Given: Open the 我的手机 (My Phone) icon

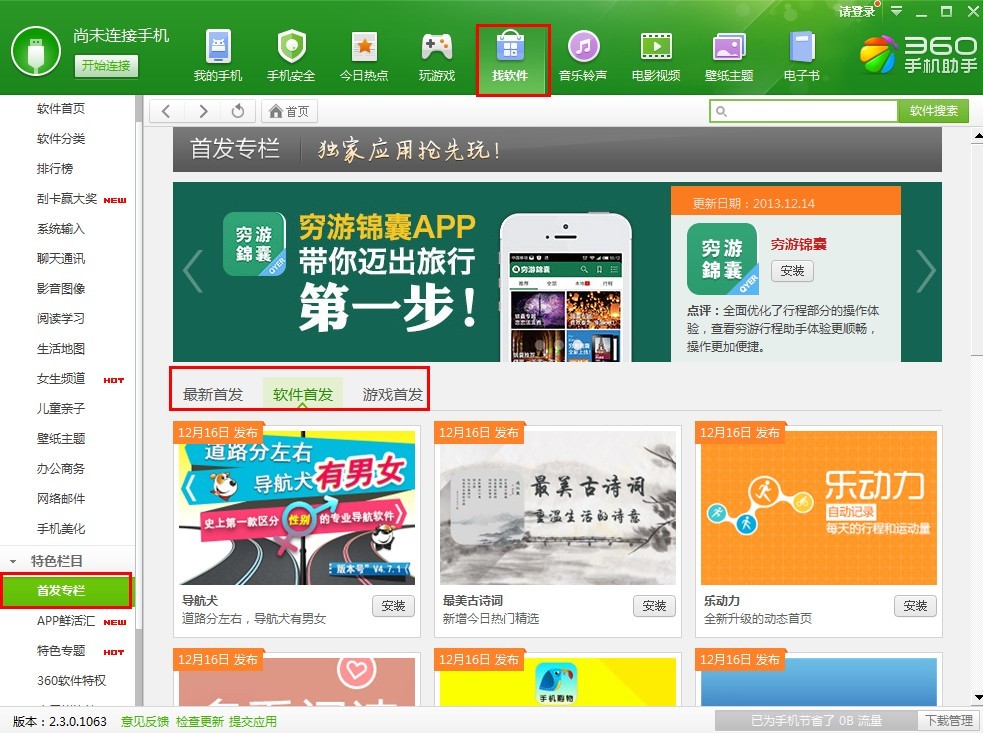Looking at the screenshot, I should (x=218, y=47).
